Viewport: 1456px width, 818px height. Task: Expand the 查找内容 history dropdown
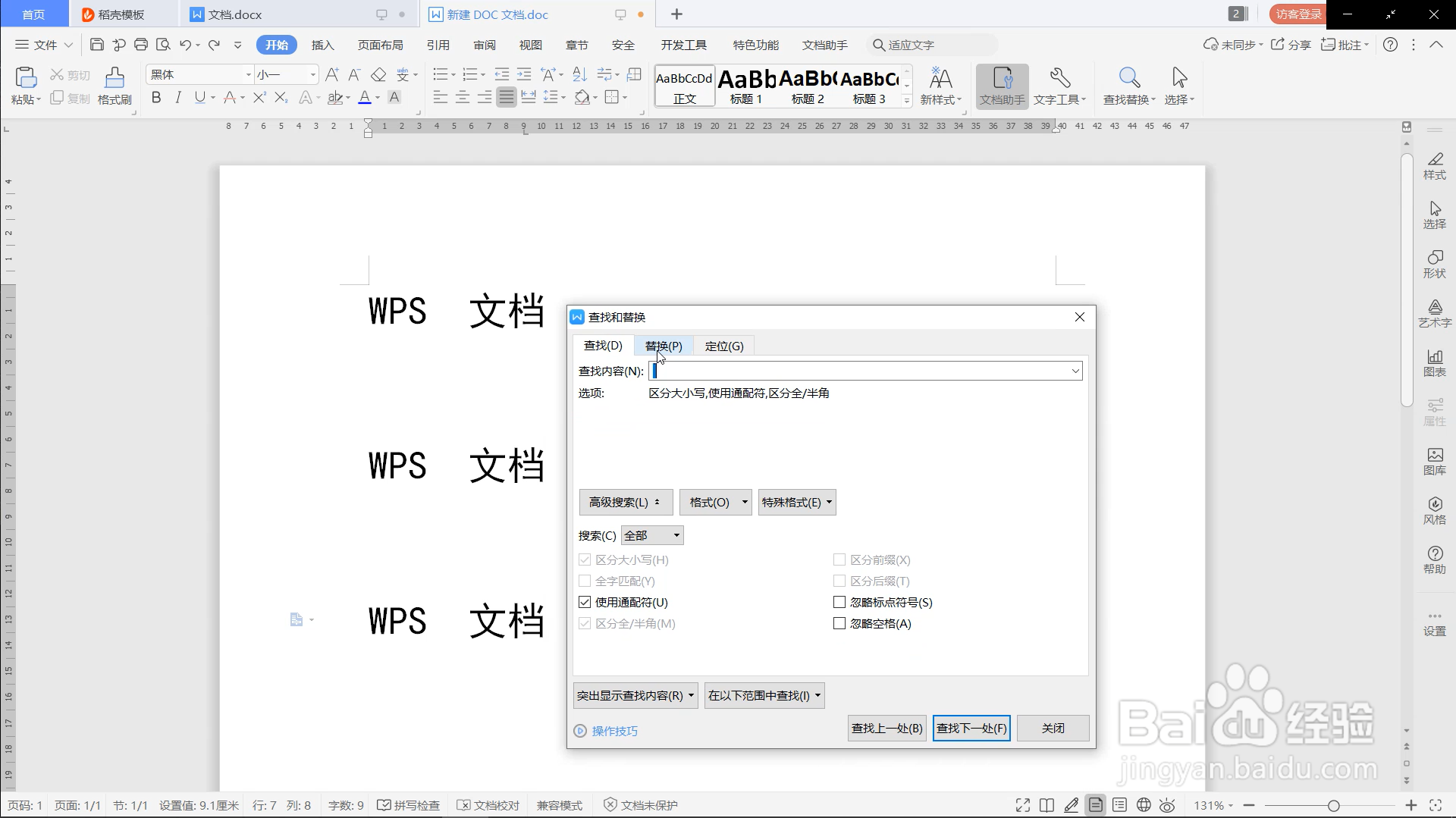coord(1075,371)
